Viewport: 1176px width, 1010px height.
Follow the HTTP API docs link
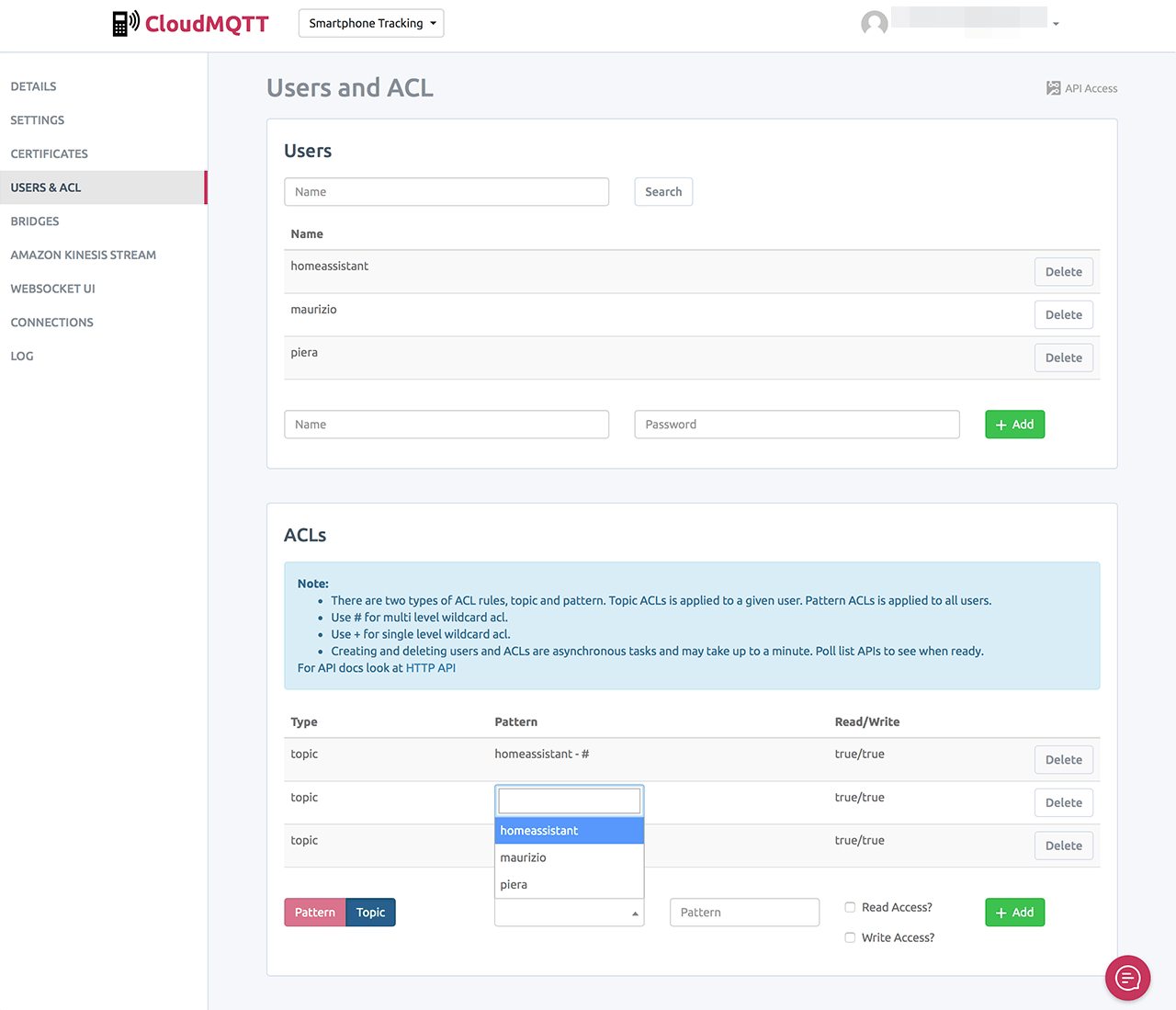point(431,668)
